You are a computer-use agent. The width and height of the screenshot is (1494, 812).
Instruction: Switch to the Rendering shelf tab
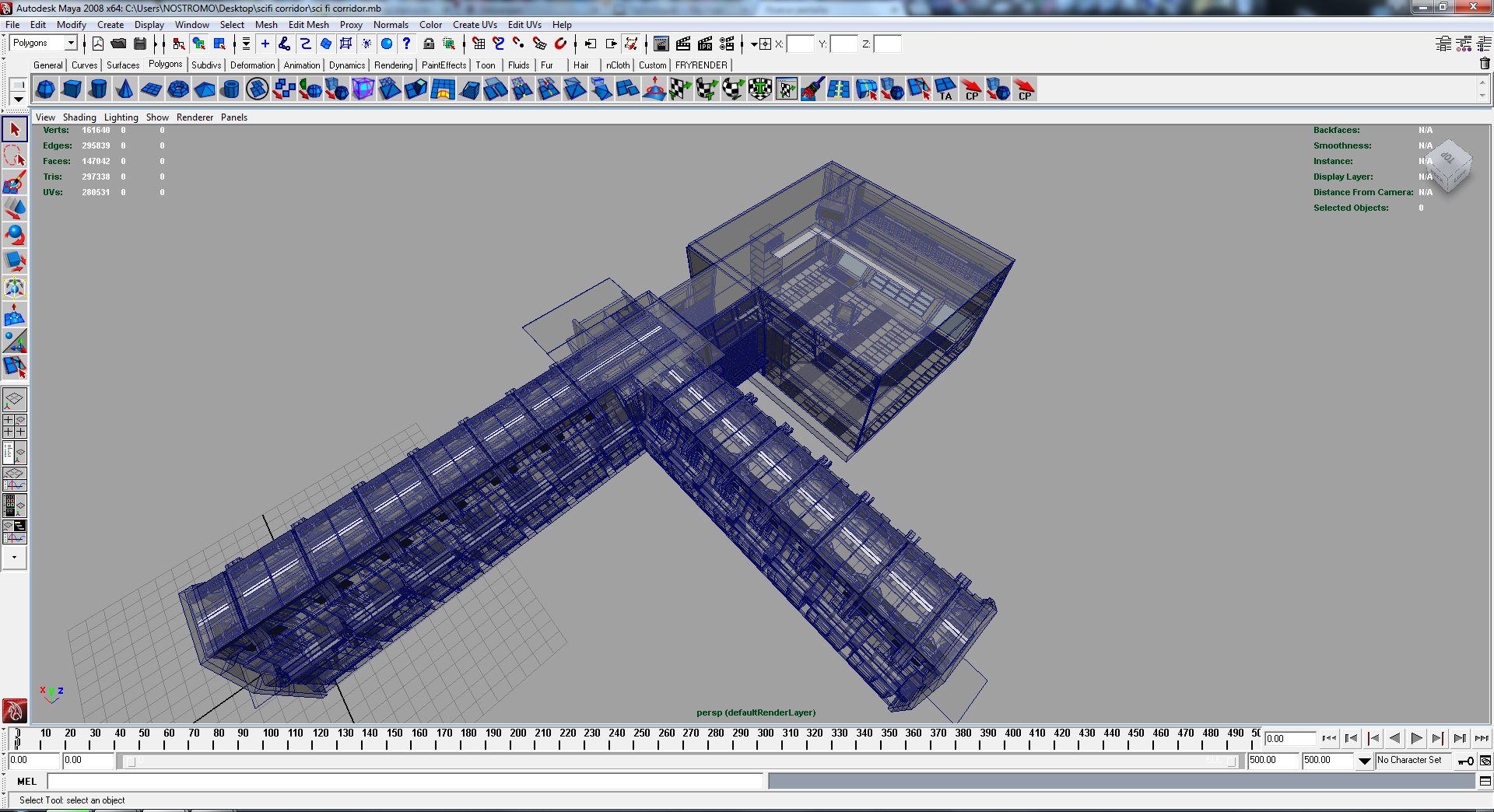tap(393, 65)
